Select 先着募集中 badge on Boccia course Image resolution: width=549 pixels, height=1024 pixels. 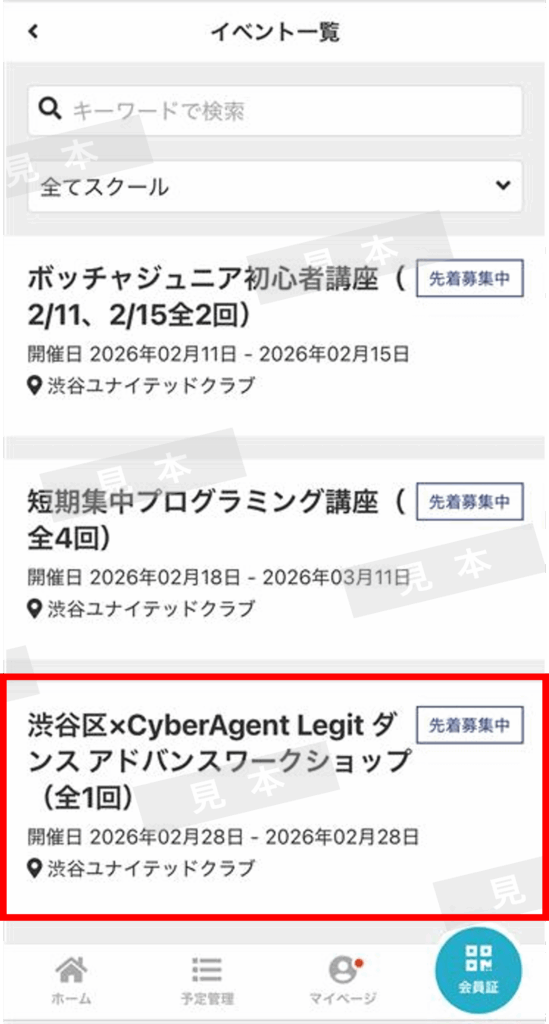[x=470, y=279]
